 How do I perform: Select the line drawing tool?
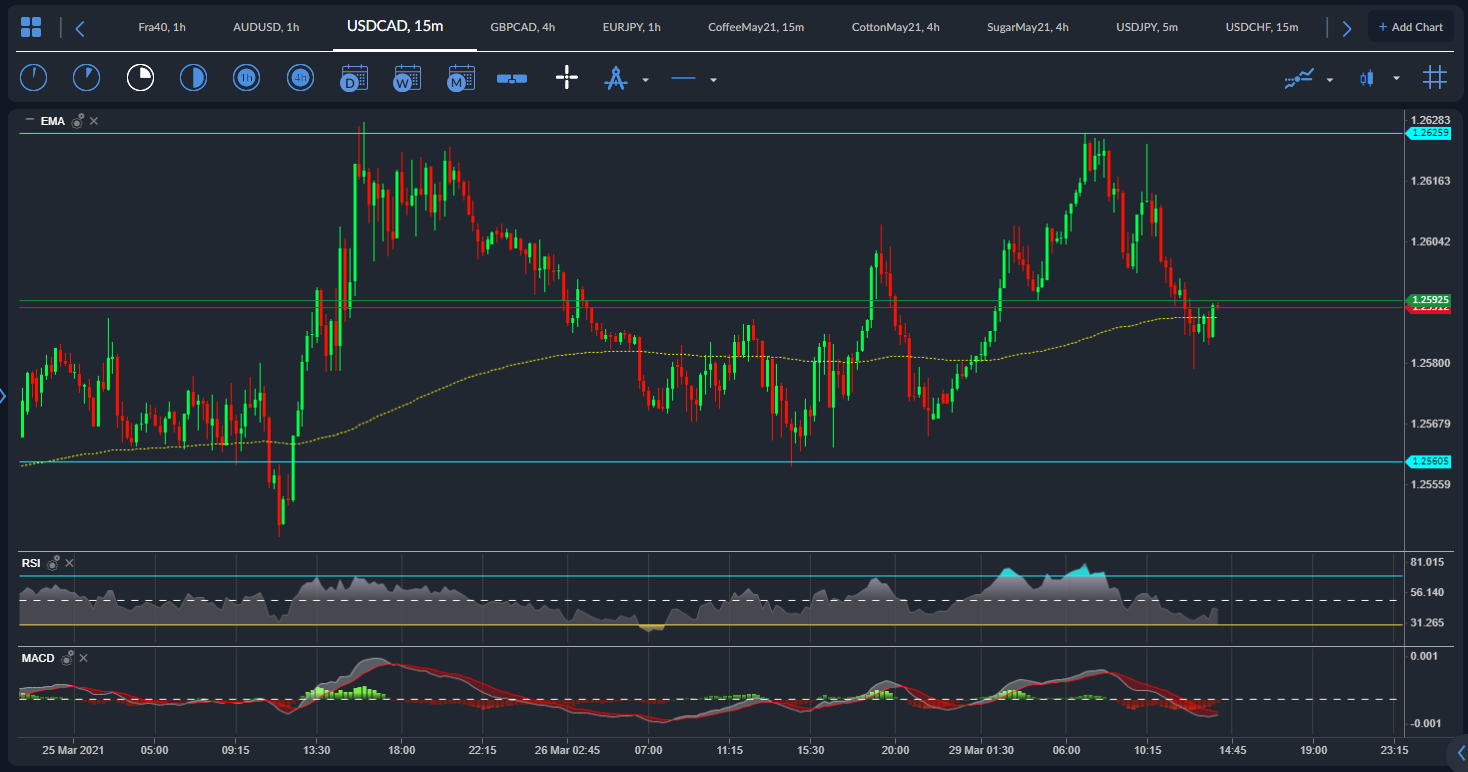pyautogui.click(x=683, y=78)
